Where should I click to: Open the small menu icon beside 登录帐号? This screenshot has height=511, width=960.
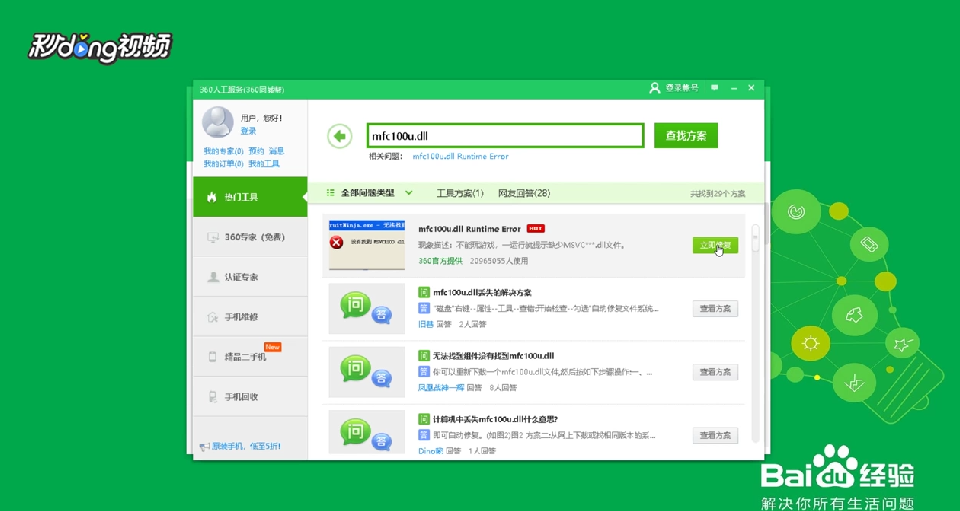[714, 88]
